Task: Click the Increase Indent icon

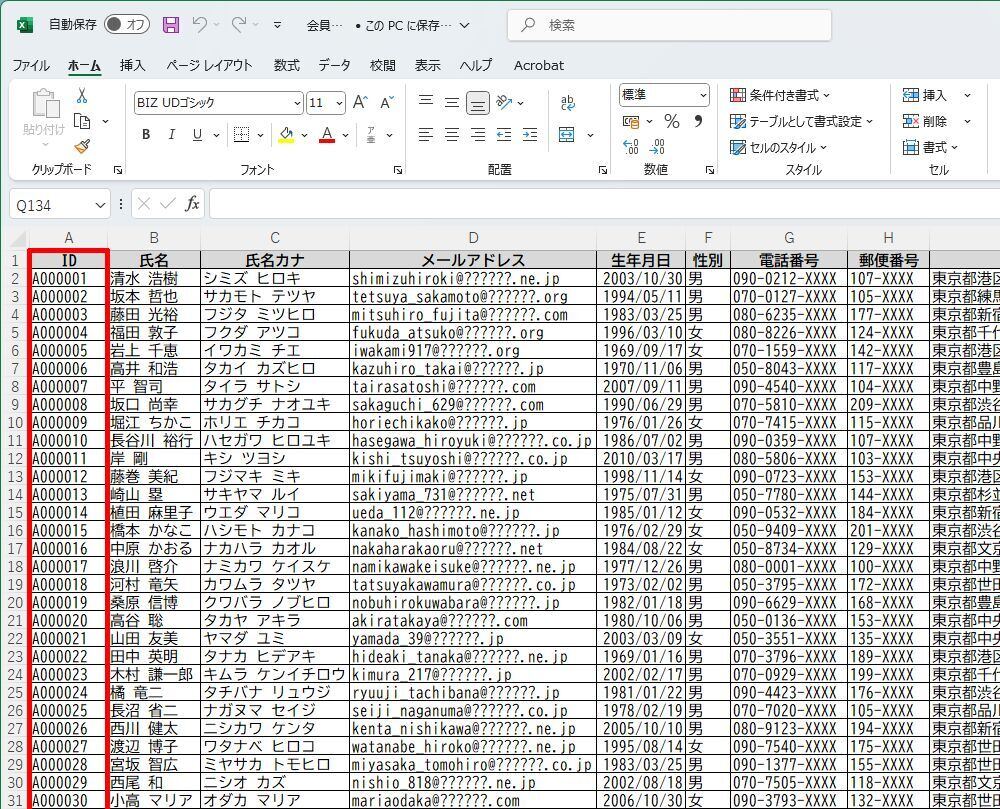Action: (x=530, y=135)
